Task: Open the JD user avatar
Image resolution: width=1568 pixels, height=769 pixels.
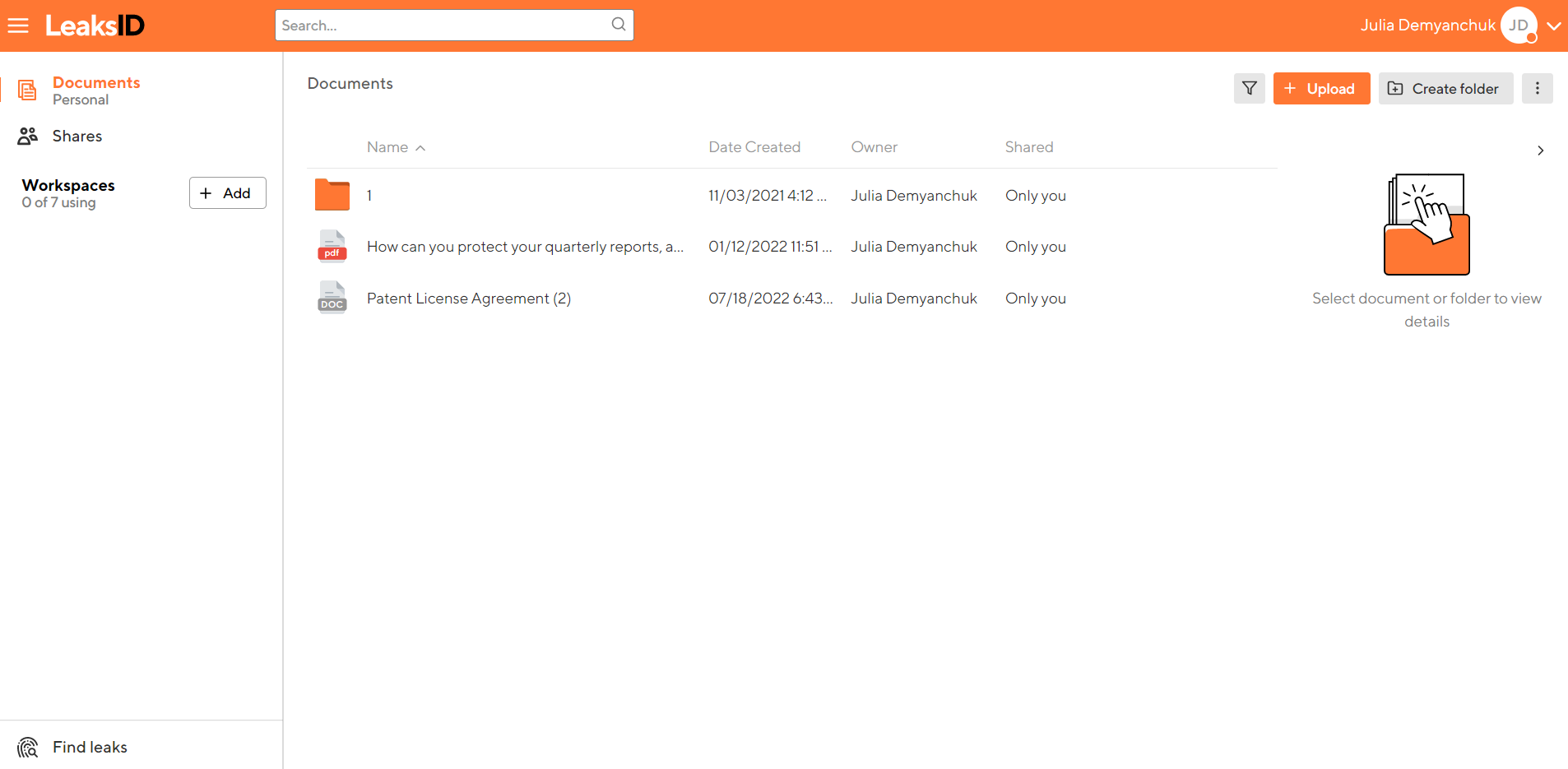Action: click(x=1519, y=25)
